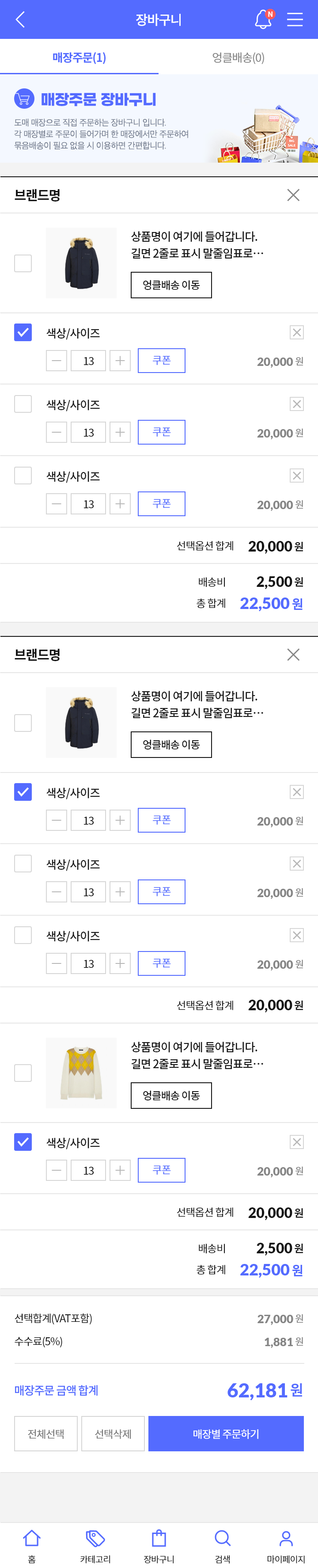
Task: Open the argyle sweater product thumbnail
Action: [x=81, y=1073]
